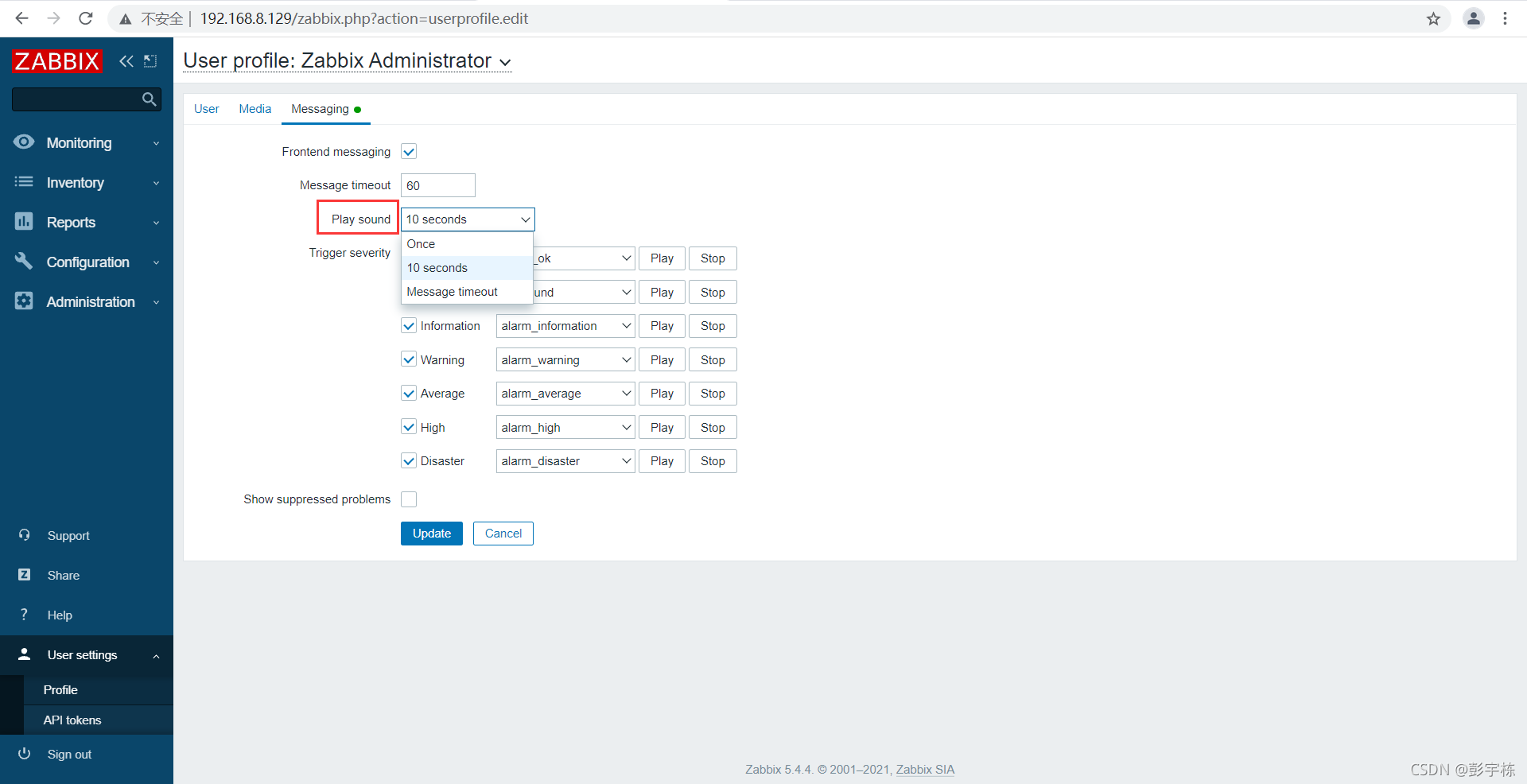Click the User settings person icon

pos(24,654)
